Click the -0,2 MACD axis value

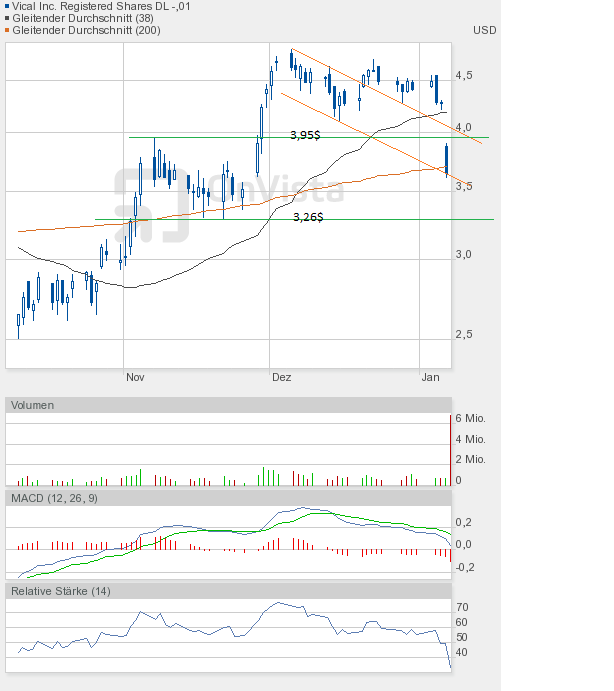tap(465, 567)
